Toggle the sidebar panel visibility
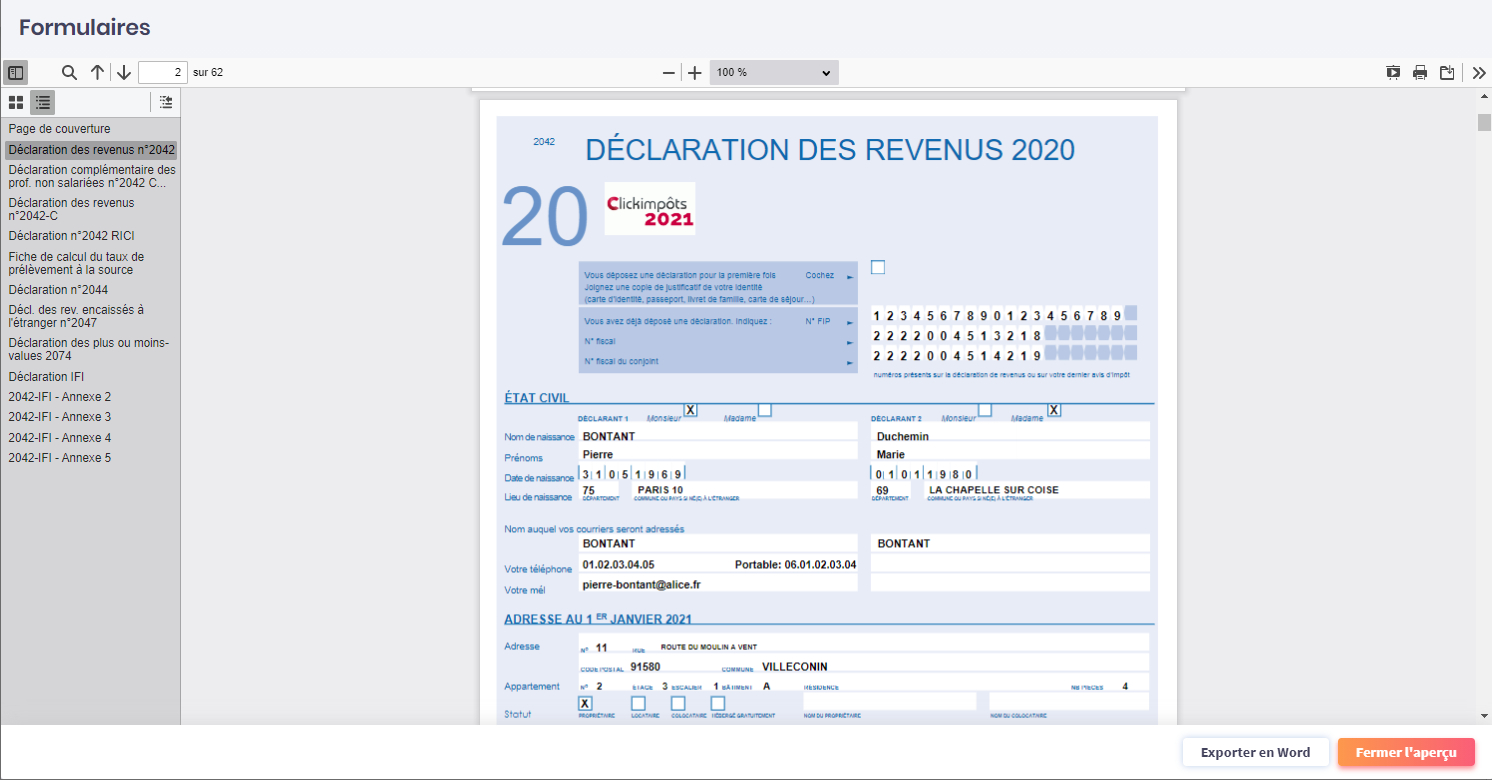Viewport: 1492px width, 780px height. [15, 72]
